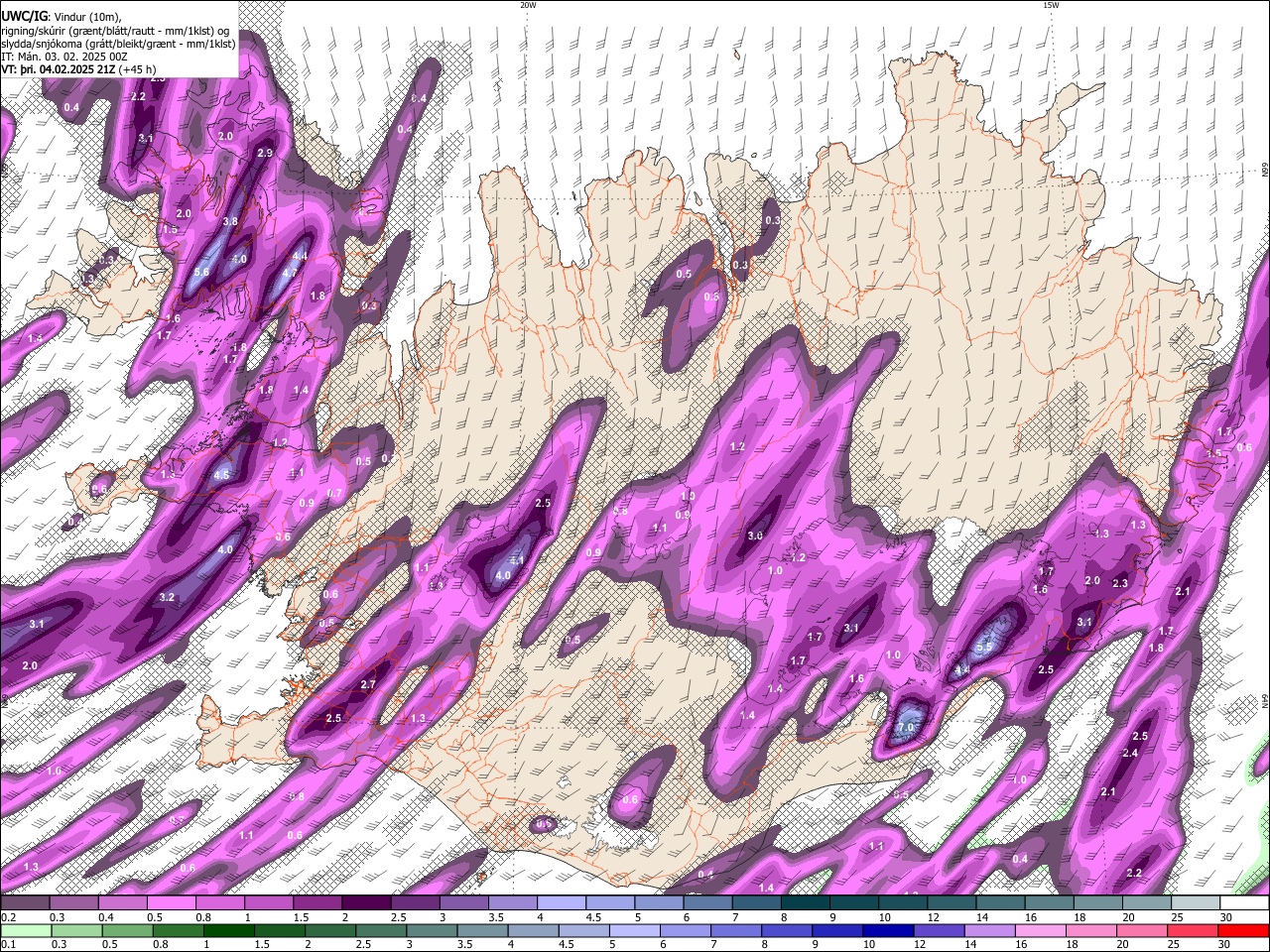The height and width of the screenshot is (952, 1270).
Task: Click the 2.3 precipitation value label
Action: click(x=1120, y=583)
